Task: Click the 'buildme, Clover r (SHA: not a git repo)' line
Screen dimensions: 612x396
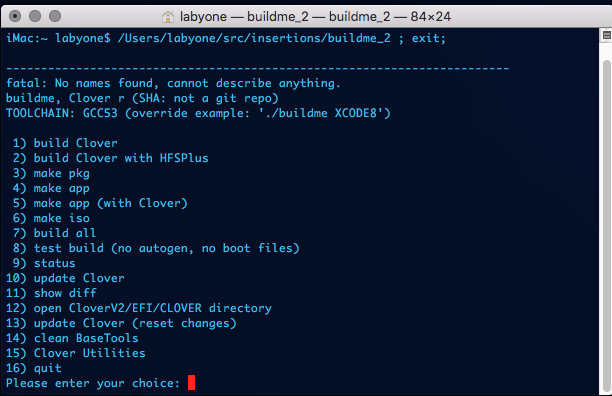Action: (142, 98)
